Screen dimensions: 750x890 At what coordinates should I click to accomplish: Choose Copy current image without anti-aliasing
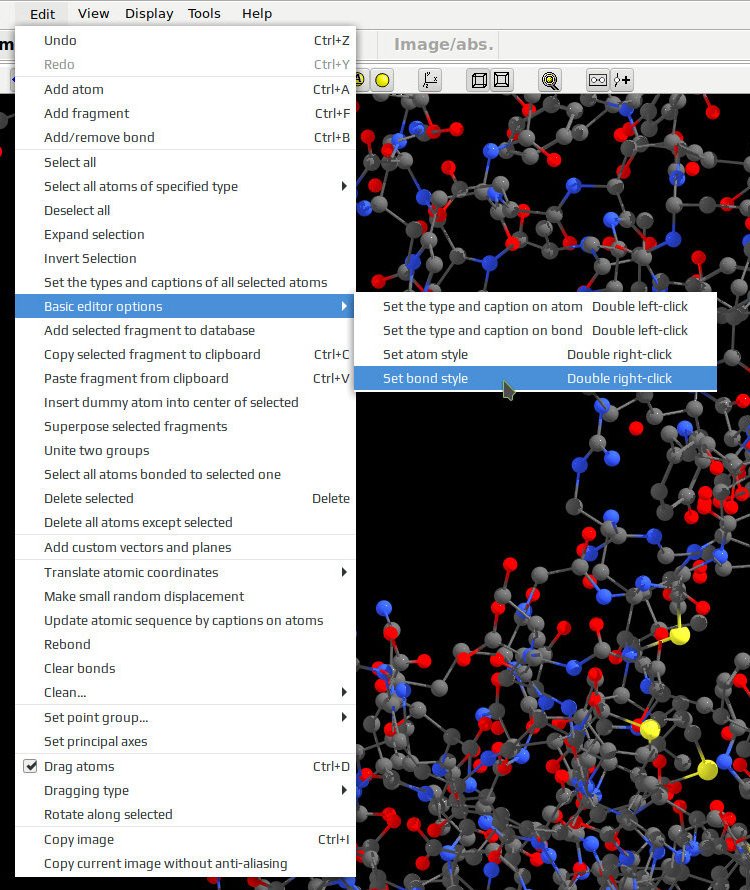[x=185, y=863]
